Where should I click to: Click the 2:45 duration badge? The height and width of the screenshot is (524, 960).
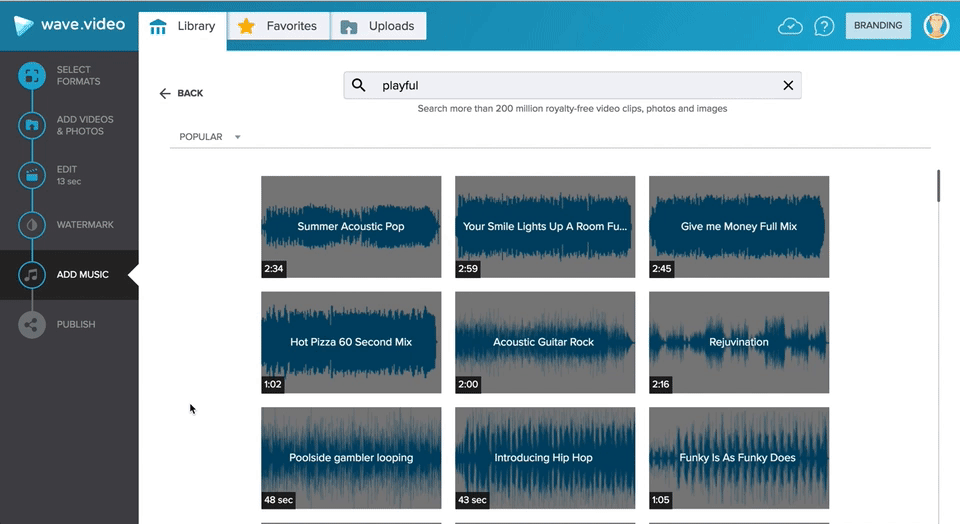662,269
